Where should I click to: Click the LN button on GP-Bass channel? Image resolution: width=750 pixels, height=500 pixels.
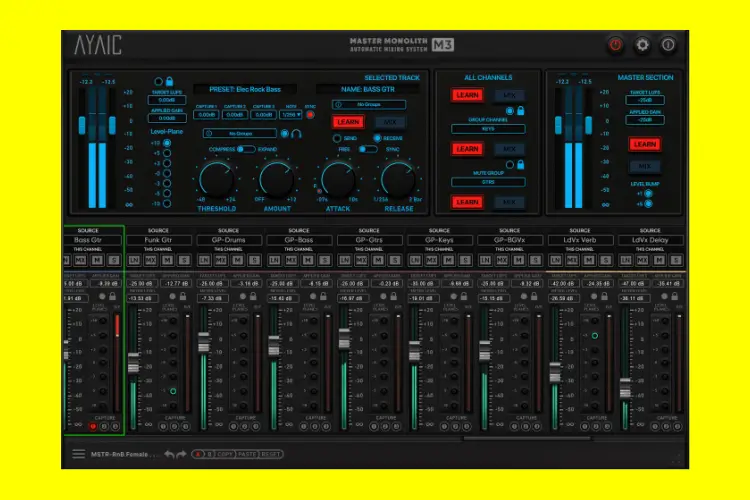pyautogui.click(x=275, y=260)
